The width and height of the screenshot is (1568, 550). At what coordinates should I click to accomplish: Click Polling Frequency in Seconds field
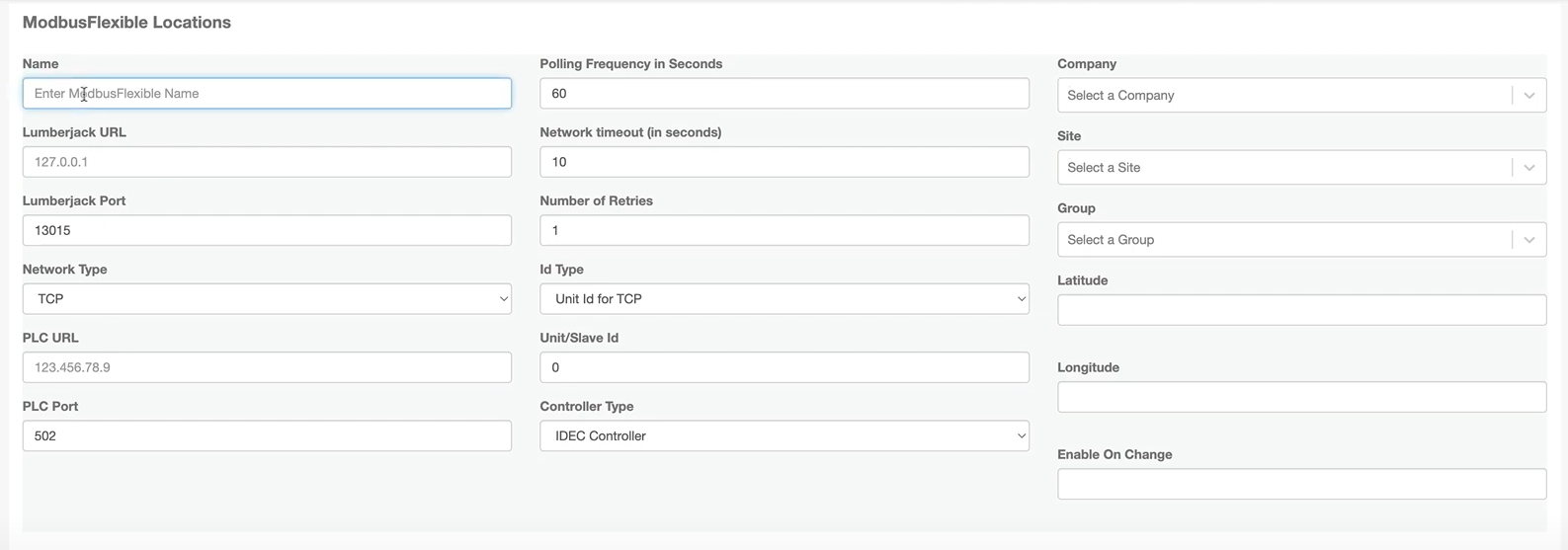point(784,93)
